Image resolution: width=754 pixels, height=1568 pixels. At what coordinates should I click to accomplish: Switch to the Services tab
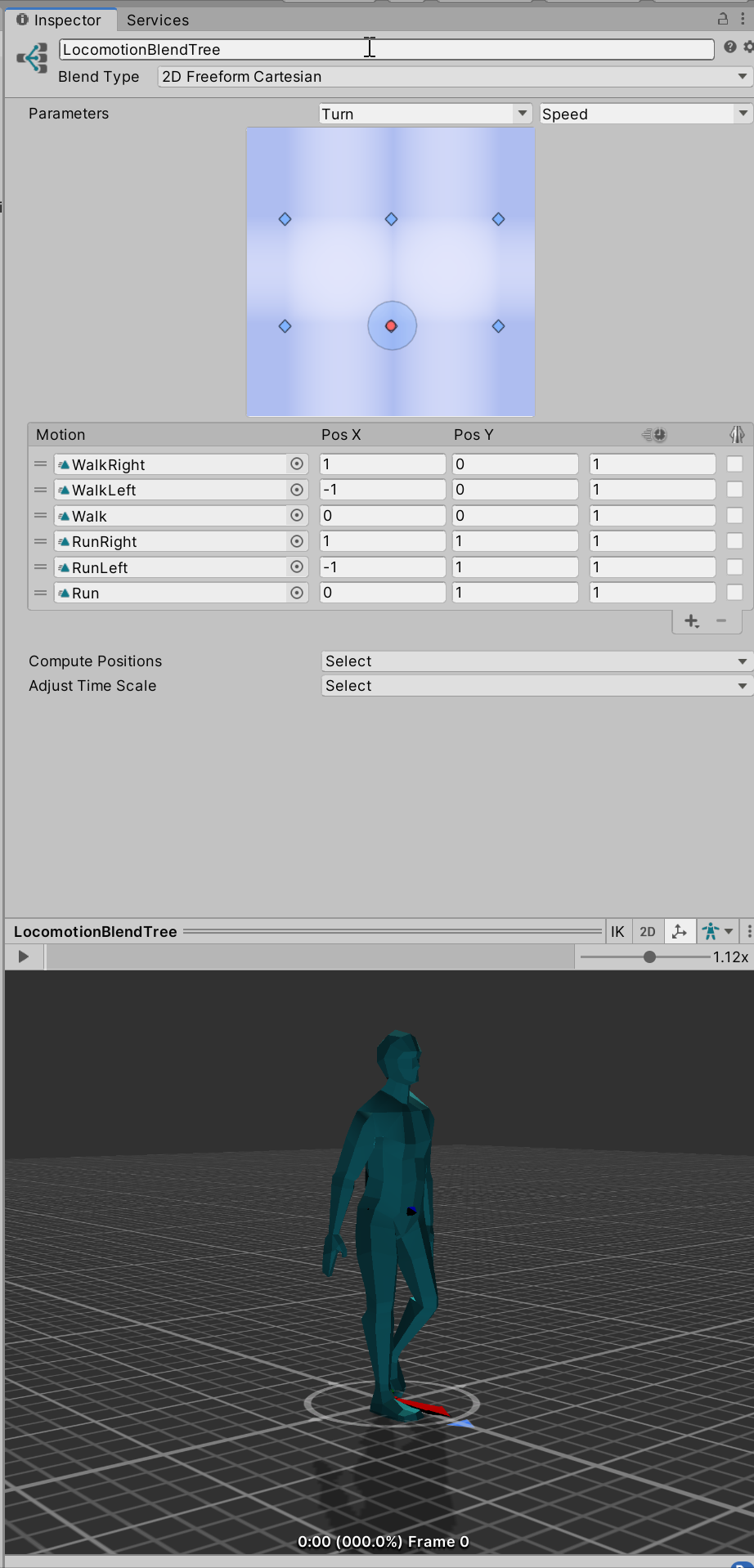pos(158,20)
